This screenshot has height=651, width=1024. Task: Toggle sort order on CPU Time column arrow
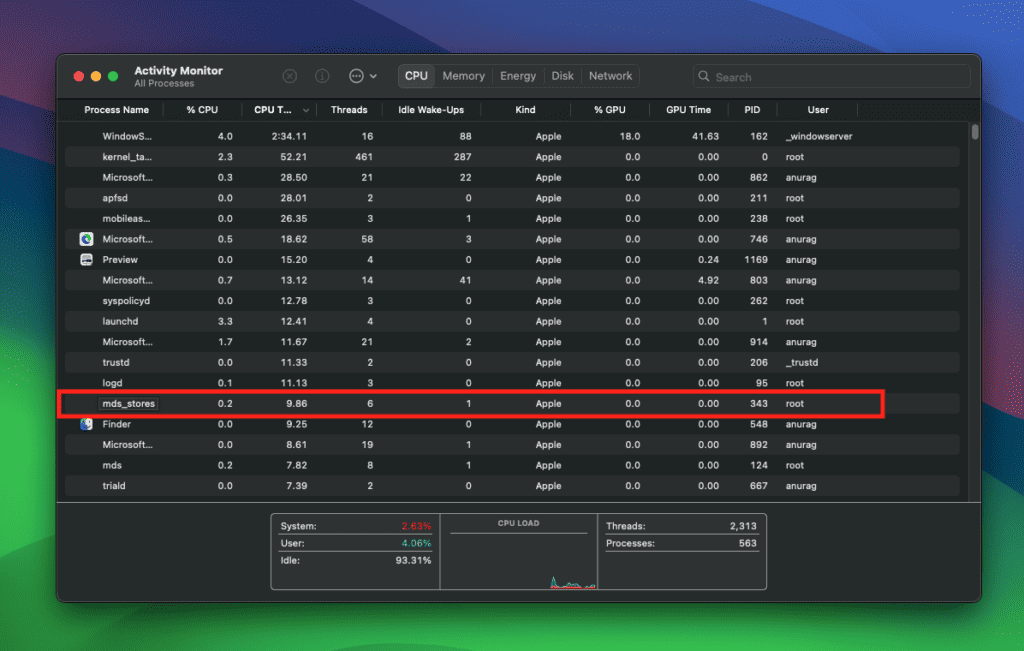point(306,110)
